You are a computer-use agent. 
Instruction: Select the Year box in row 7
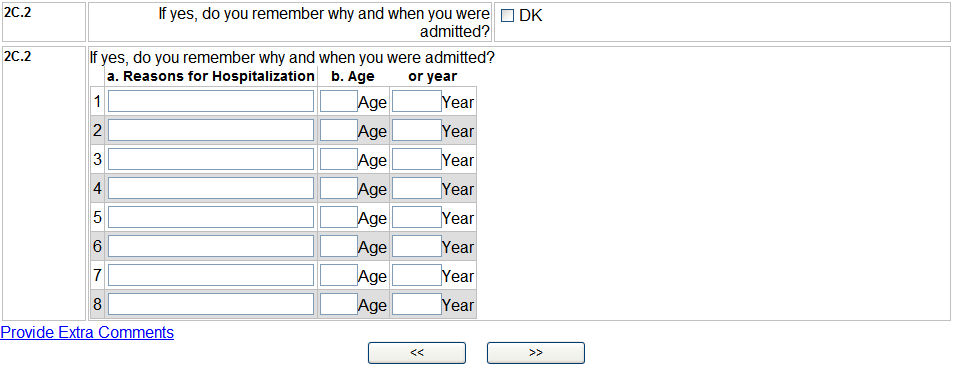click(416, 275)
